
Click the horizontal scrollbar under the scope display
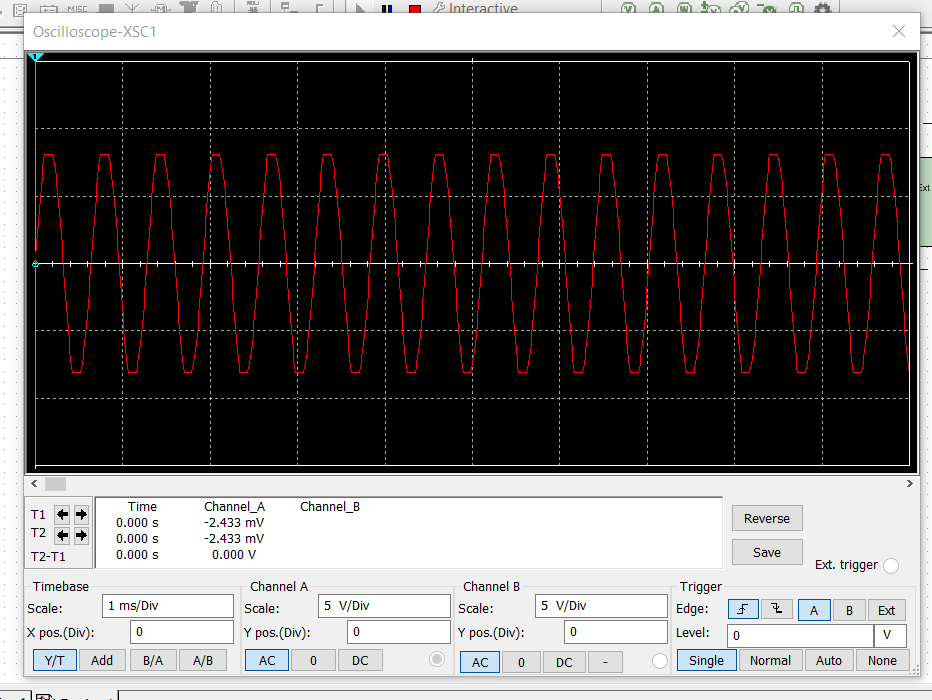[56, 483]
